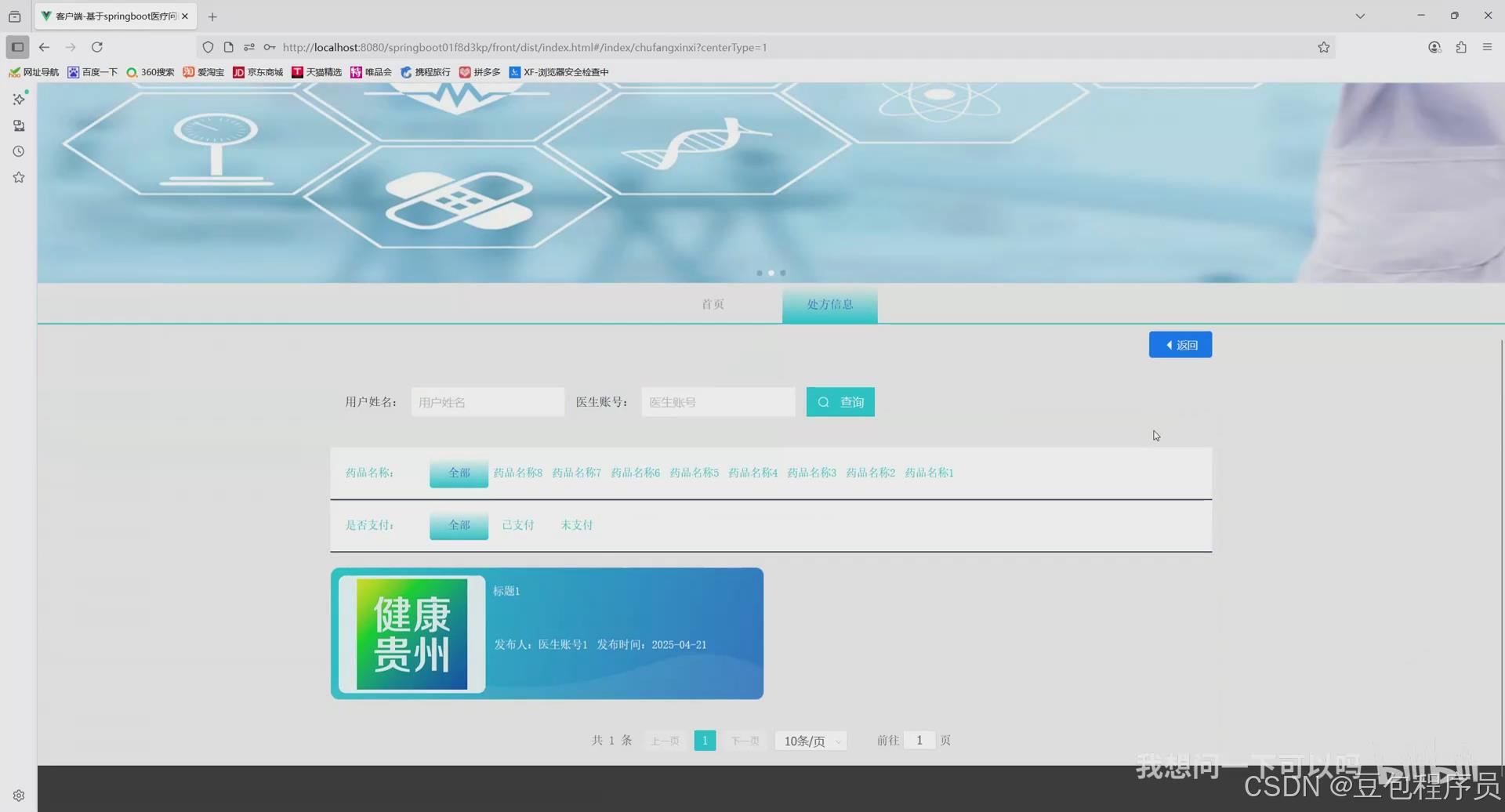Open a new browser tab
The width and height of the screenshot is (1505, 812).
[212, 16]
